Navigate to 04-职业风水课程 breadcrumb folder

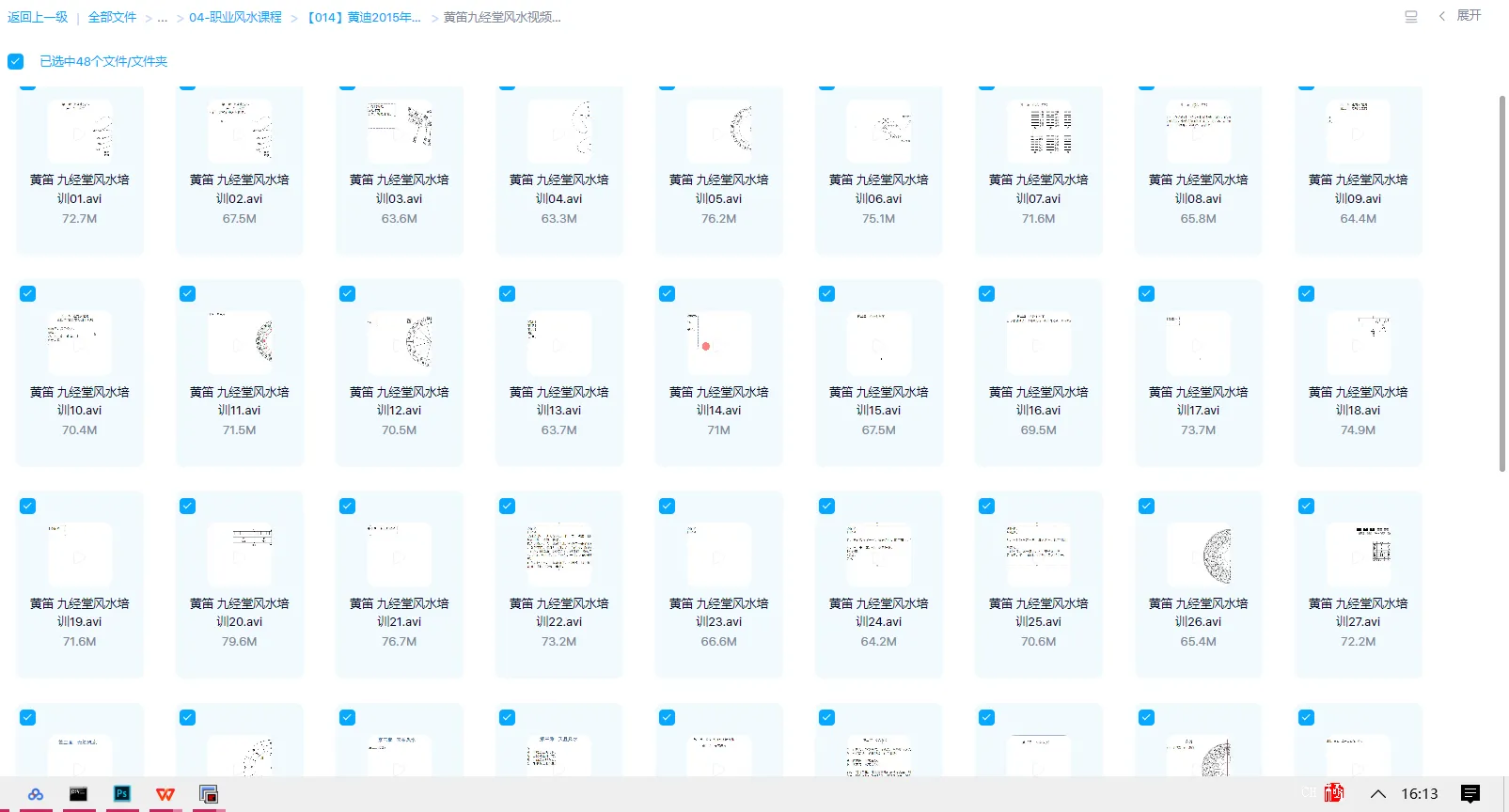pyautogui.click(x=235, y=18)
